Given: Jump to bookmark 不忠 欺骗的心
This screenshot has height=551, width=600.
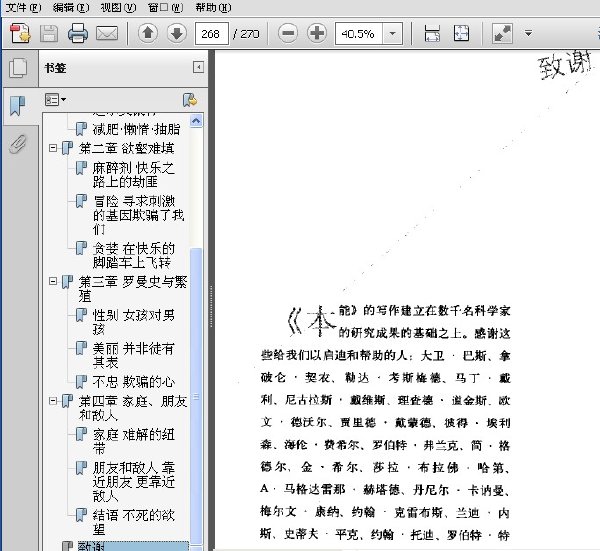Looking at the screenshot, I should [x=134, y=381].
